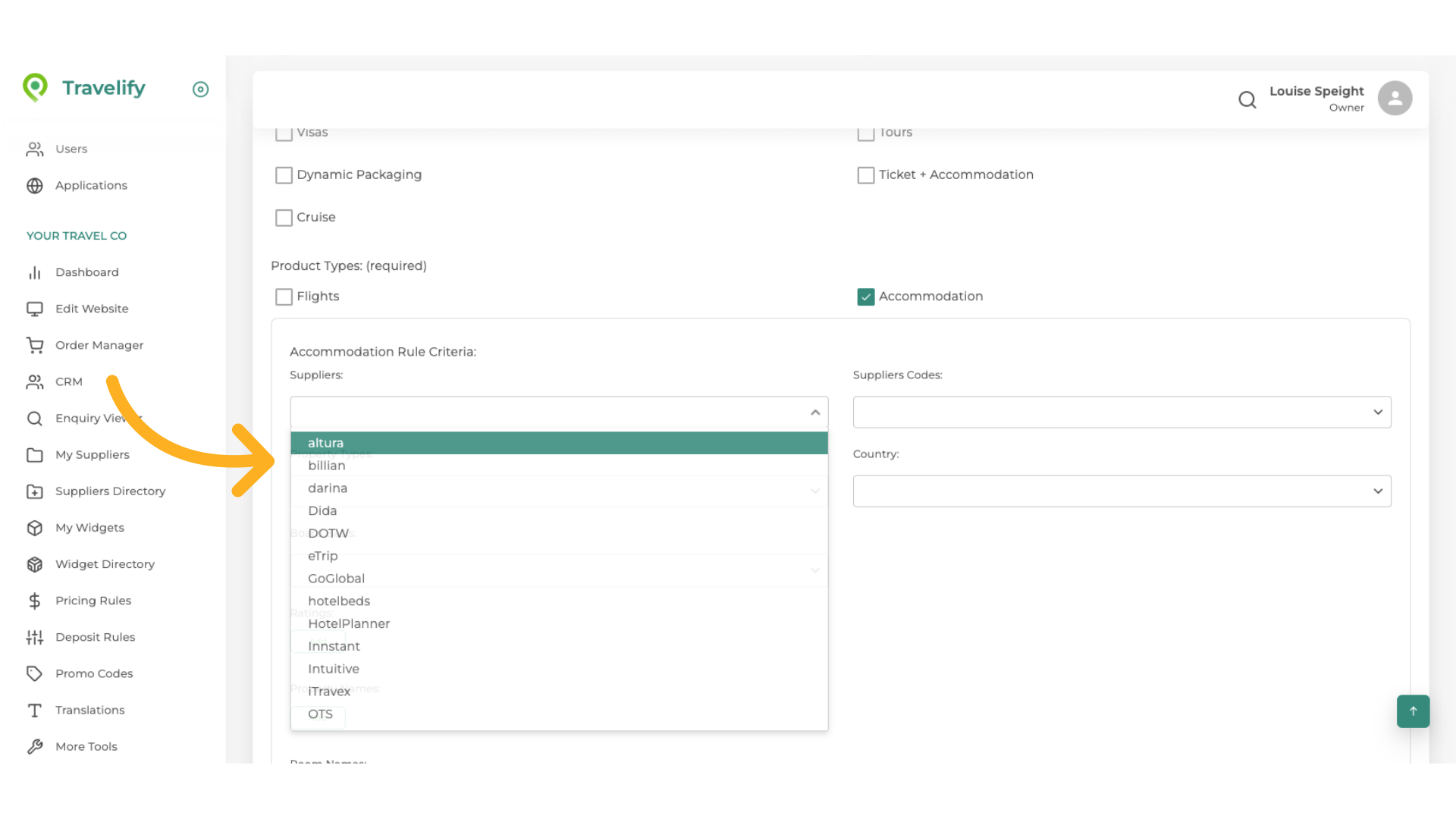Click the Louise Speight profile avatar
The image size is (1456, 819).
pos(1395,98)
